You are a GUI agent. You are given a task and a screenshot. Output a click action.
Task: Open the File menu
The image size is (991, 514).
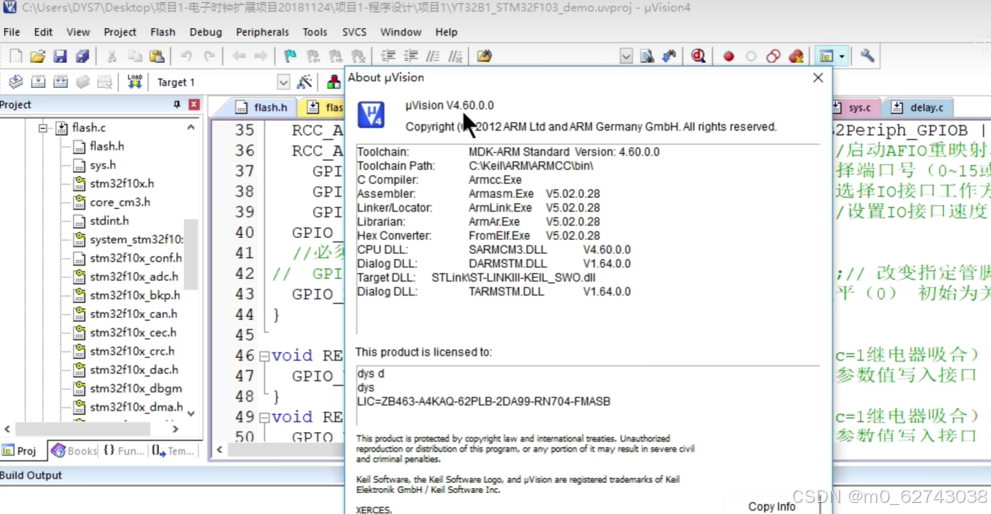11,32
